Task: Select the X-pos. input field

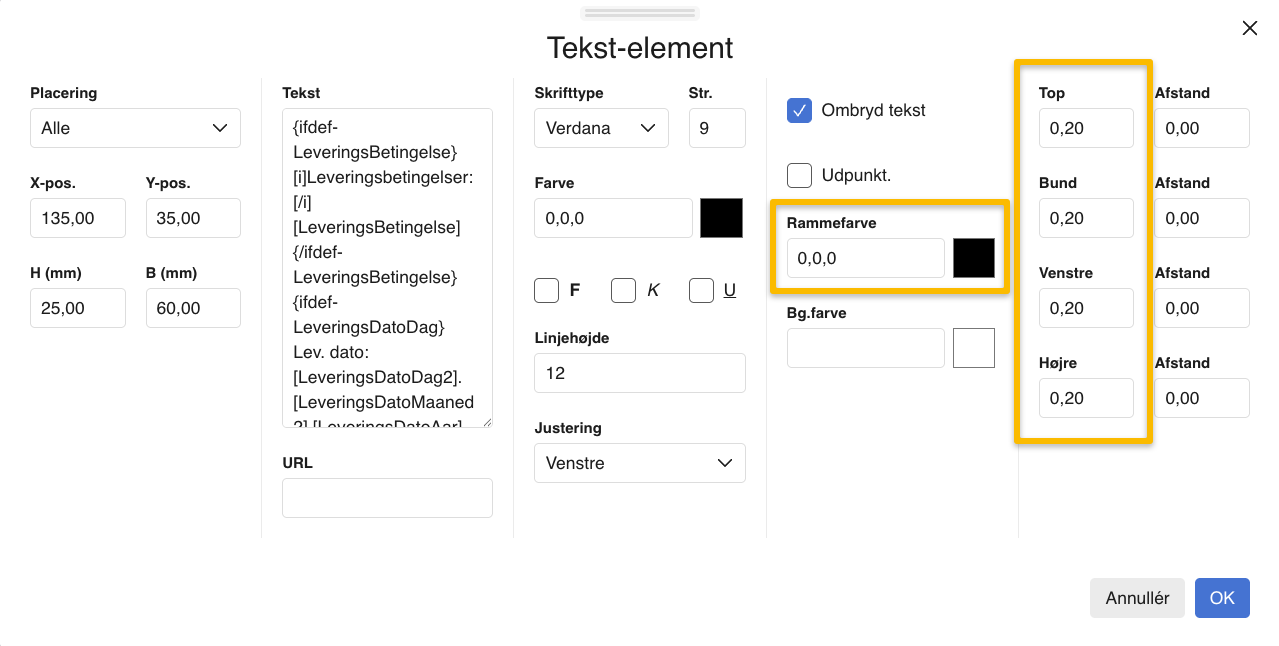Action: (x=78, y=218)
